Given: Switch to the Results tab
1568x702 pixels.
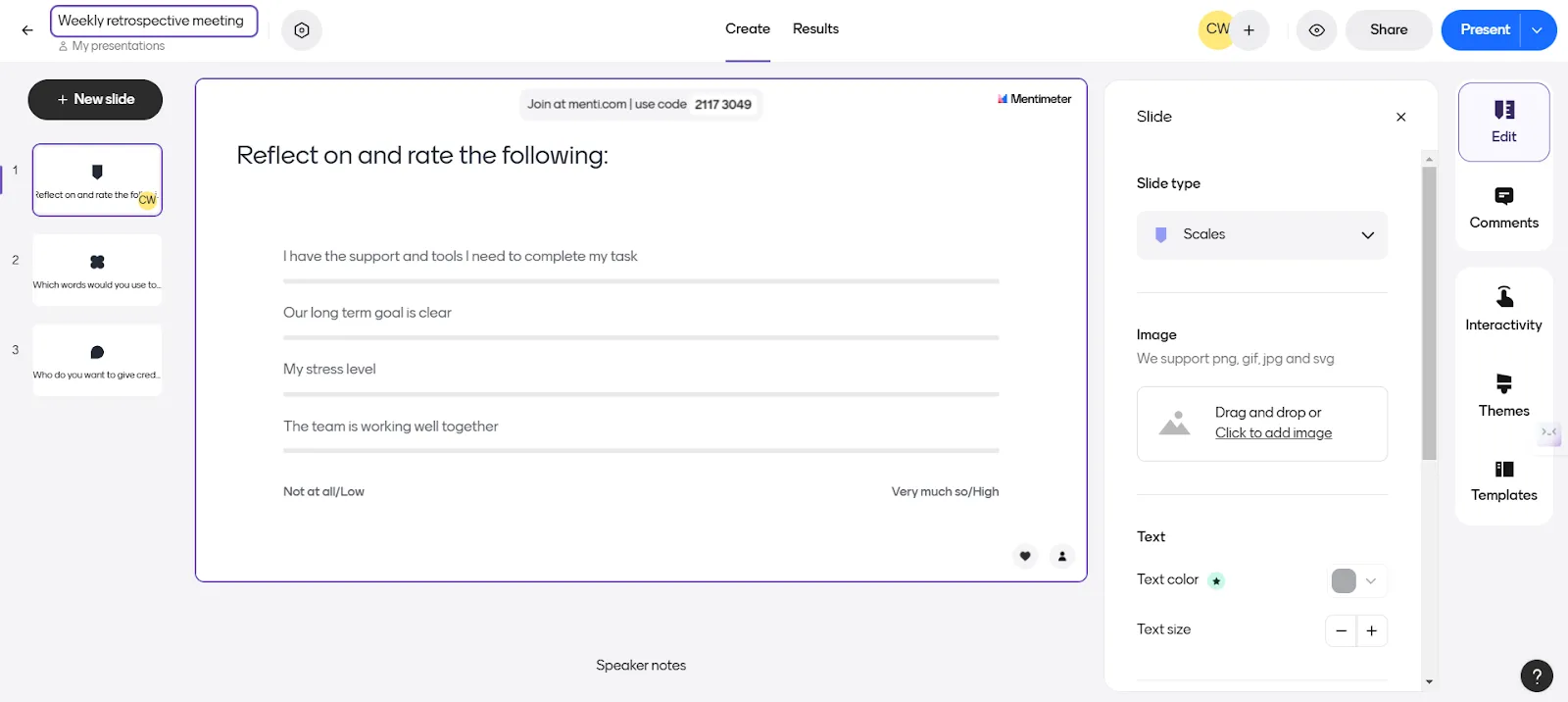Looking at the screenshot, I should tap(815, 29).
